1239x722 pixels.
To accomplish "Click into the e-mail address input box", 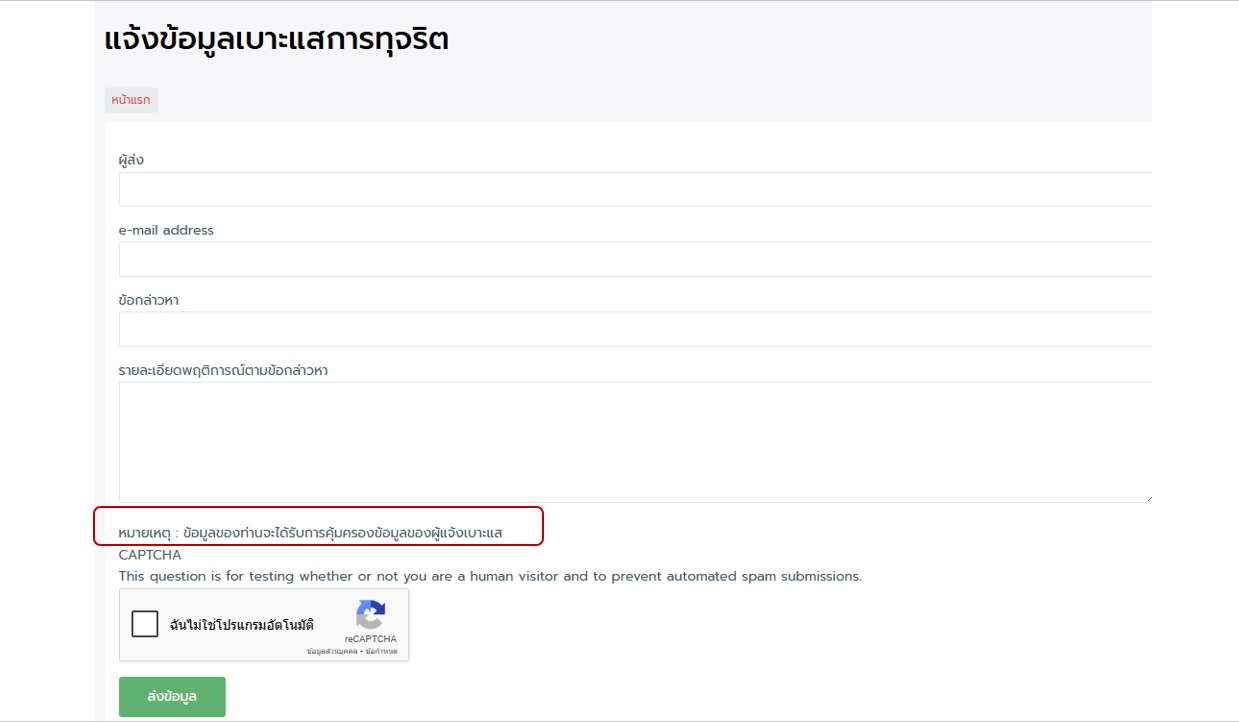I will (x=635, y=259).
